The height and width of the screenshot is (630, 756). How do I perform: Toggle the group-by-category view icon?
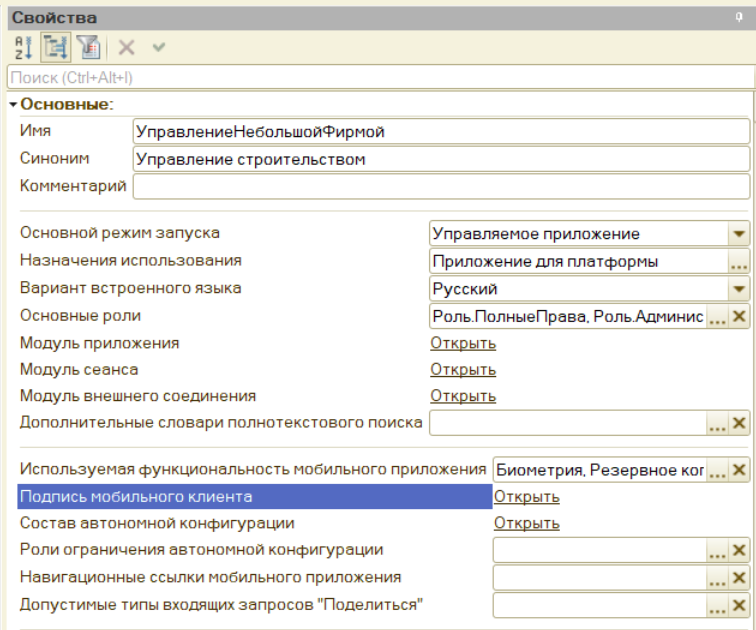[55, 46]
